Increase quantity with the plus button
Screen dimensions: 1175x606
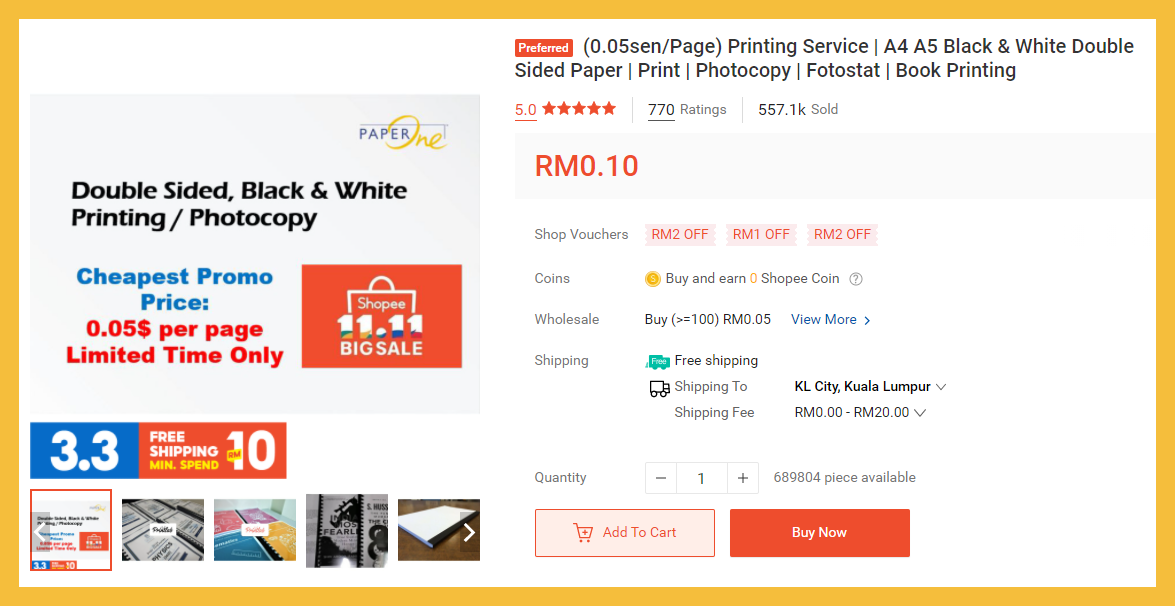coord(742,478)
